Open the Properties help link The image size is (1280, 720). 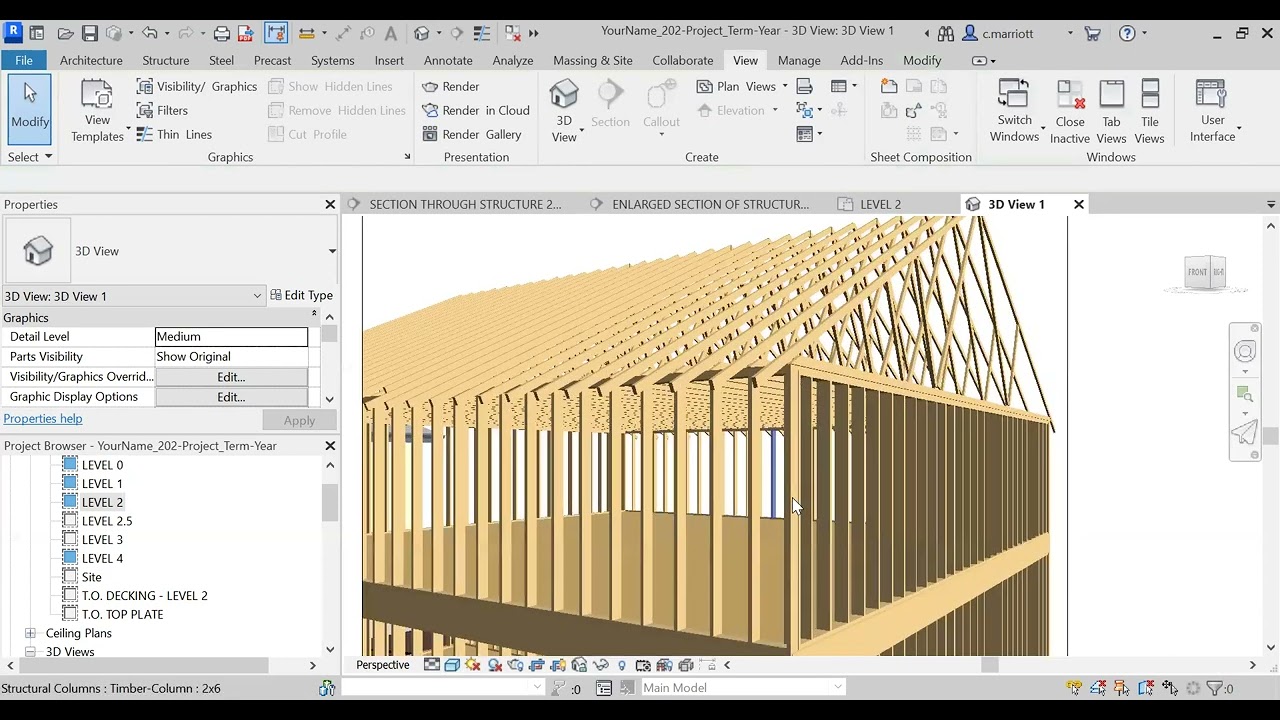click(x=43, y=419)
